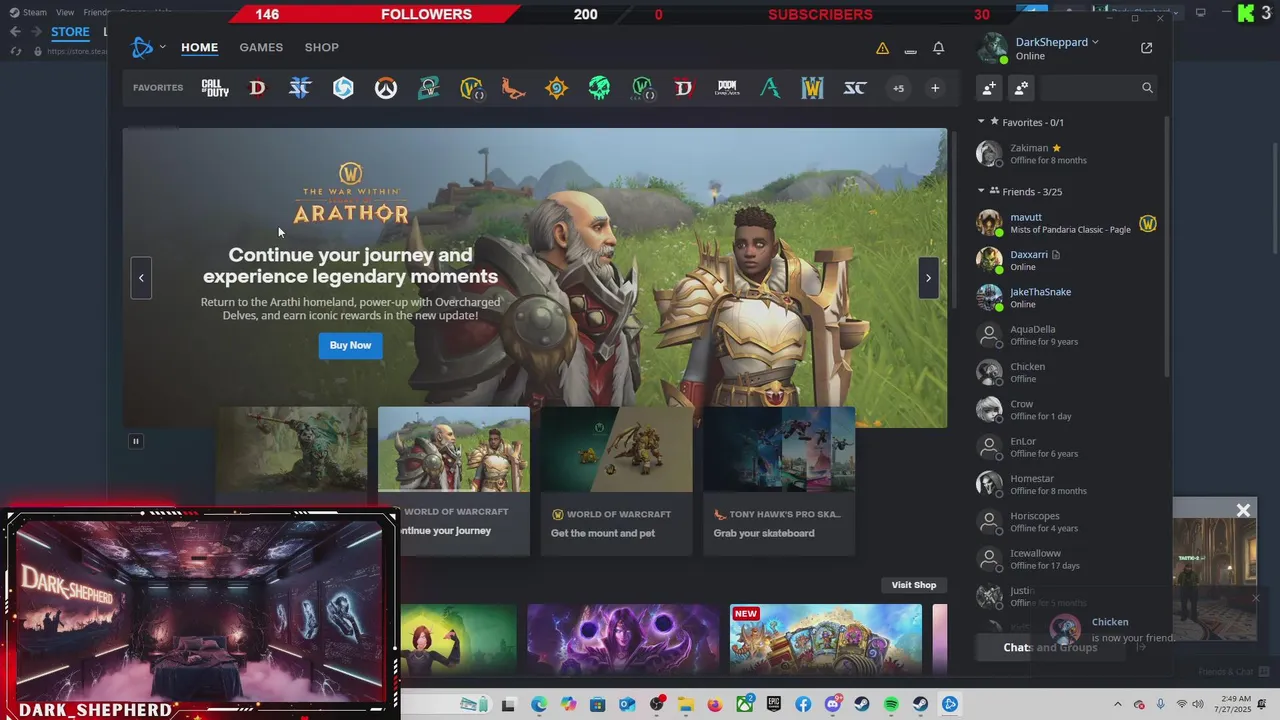Open Spotify from the taskbar

click(891, 705)
